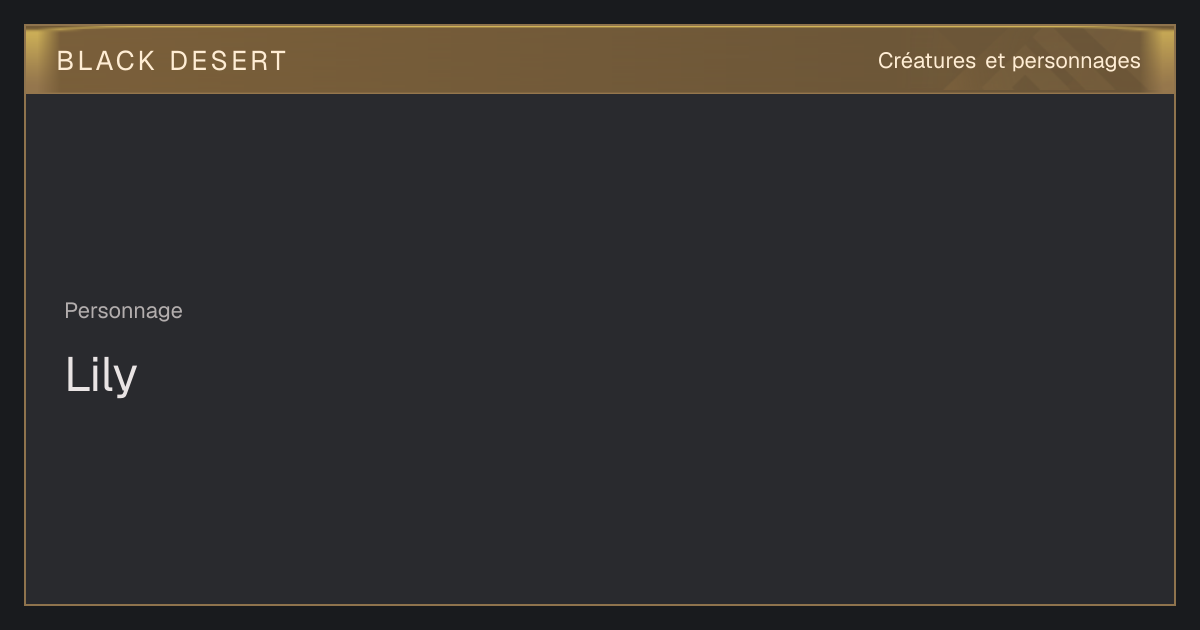The width and height of the screenshot is (1200, 630).
Task: Click the card area above Personnage label
Action: click(600, 195)
